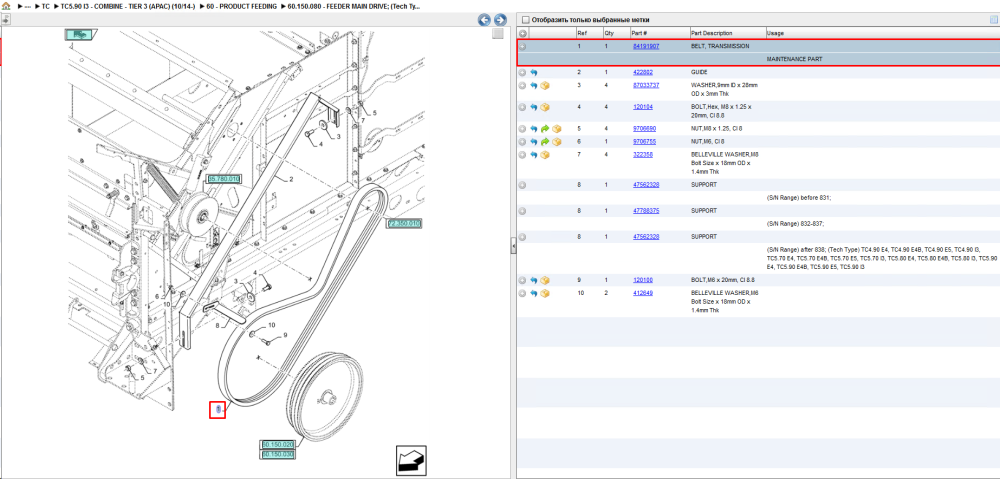Image resolution: width=1000 pixels, height=479 pixels.
Task: Select callout number 6 on the diagram
Action: 158,295
